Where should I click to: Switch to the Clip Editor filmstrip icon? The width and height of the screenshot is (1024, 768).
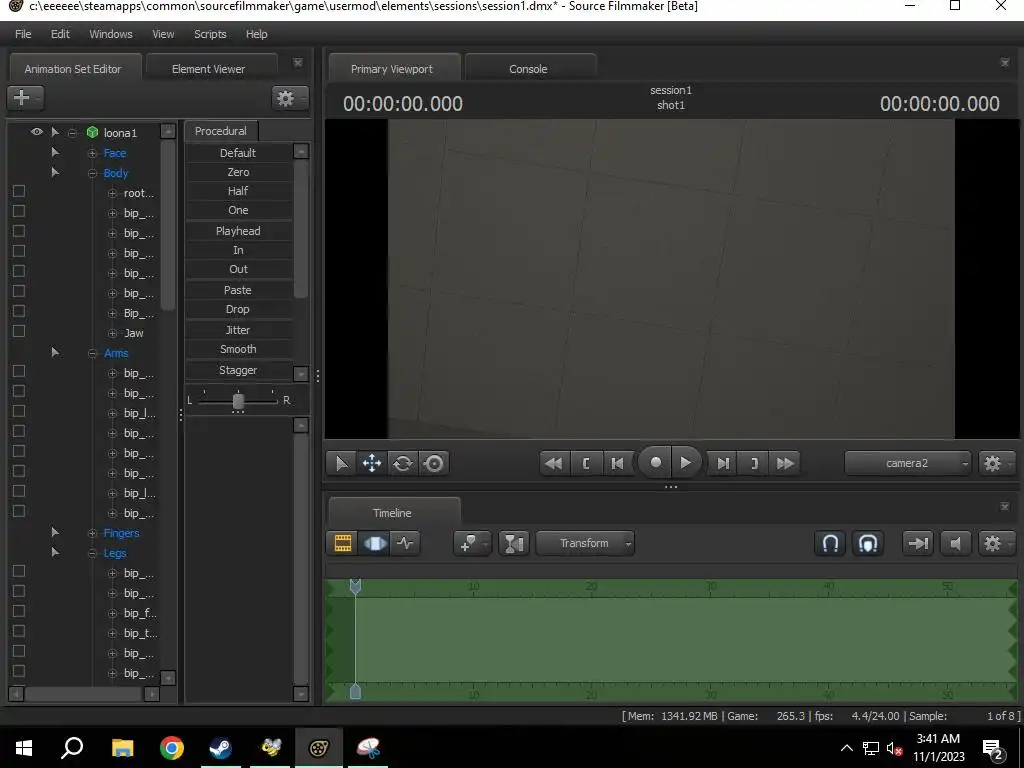343,543
